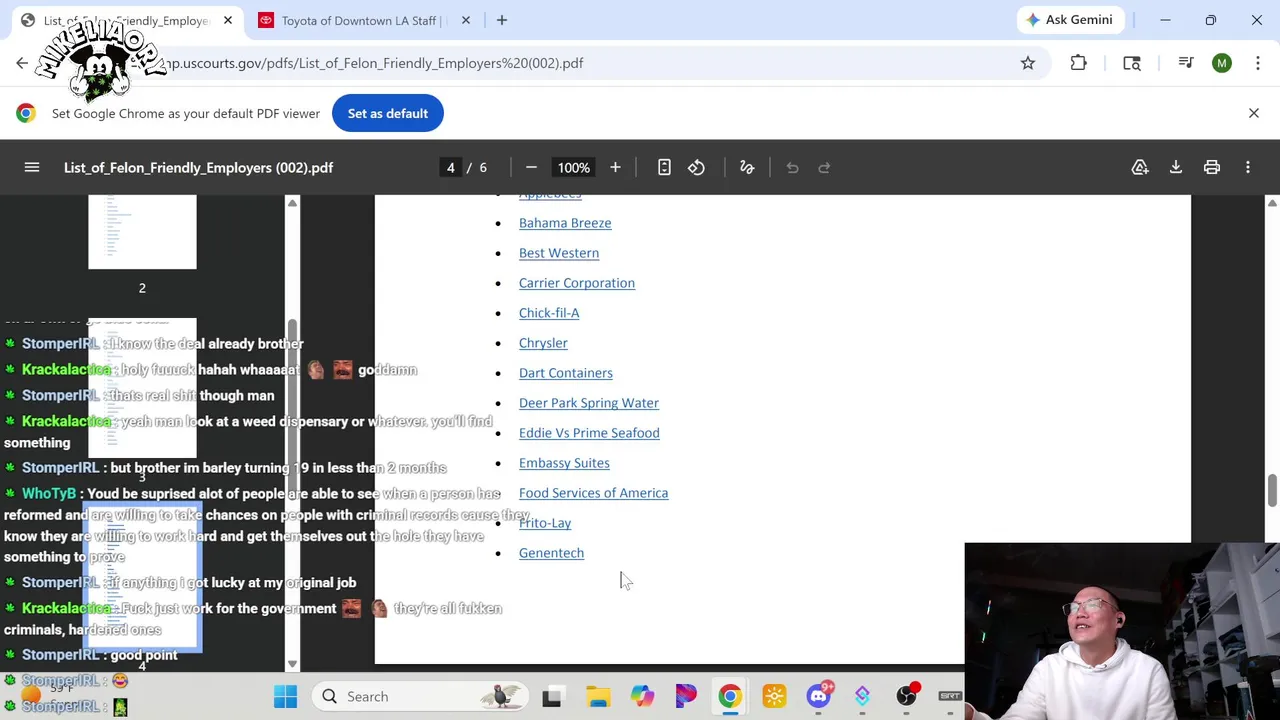1280x720 pixels.
Task: Open the Best Western link
Action: (x=559, y=253)
